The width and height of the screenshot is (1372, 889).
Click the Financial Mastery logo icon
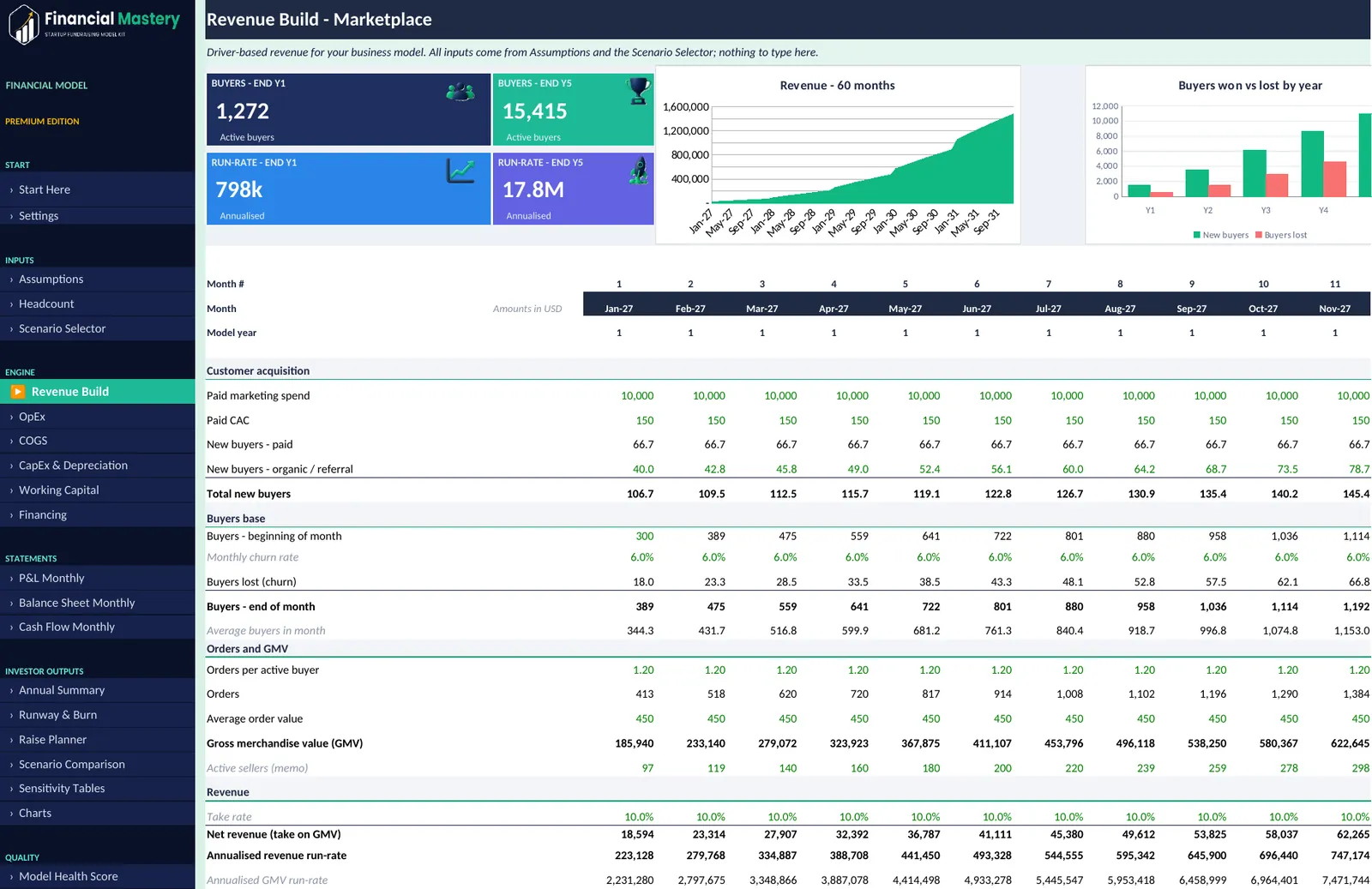24,24
